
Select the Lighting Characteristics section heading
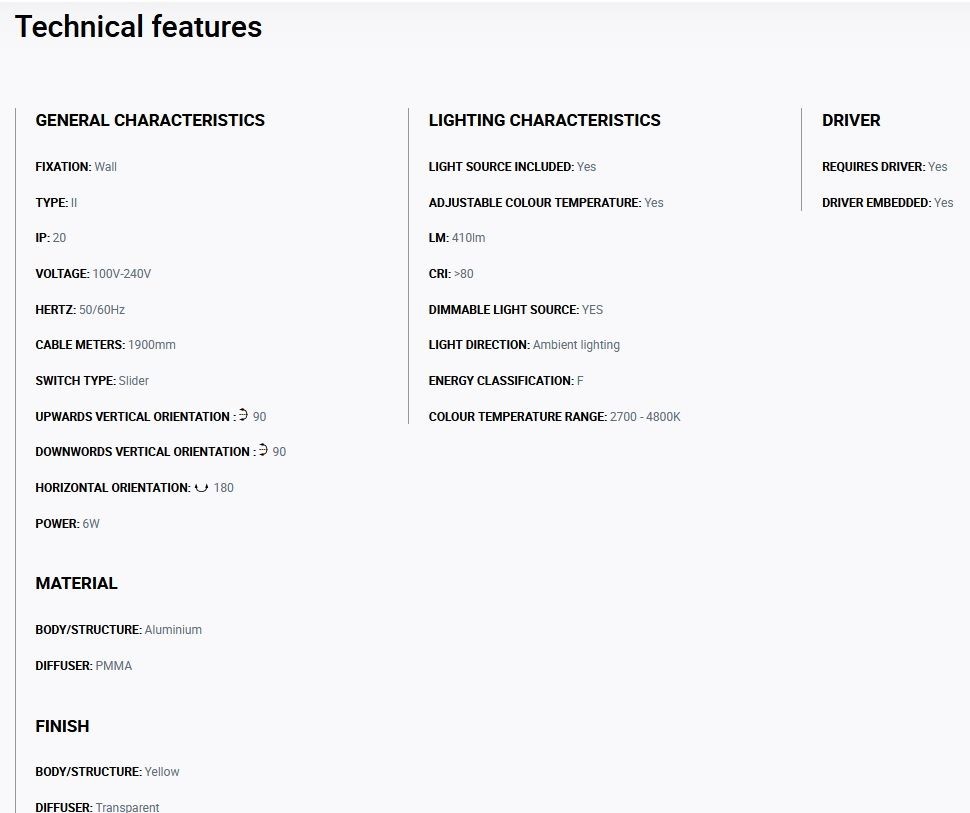point(544,120)
